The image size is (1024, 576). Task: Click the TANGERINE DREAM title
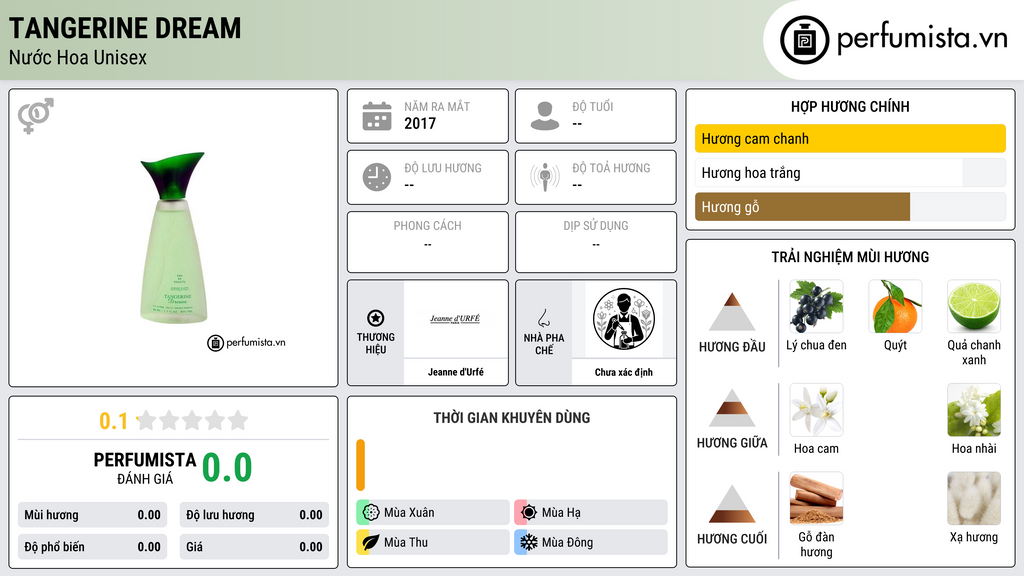[125, 29]
